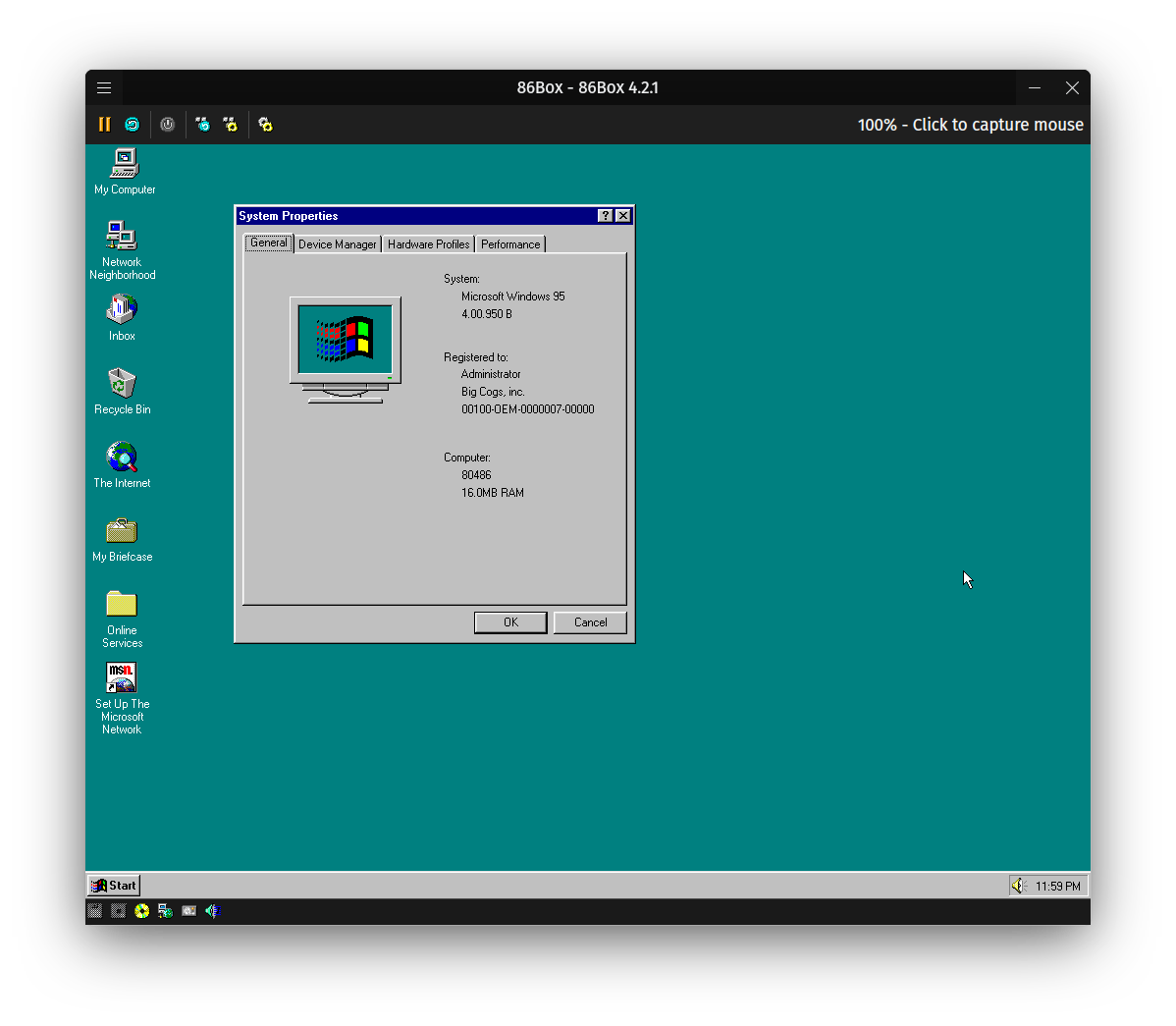Click the volume icon in system tray
The height and width of the screenshot is (1026, 1176).
coord(1019,886)
